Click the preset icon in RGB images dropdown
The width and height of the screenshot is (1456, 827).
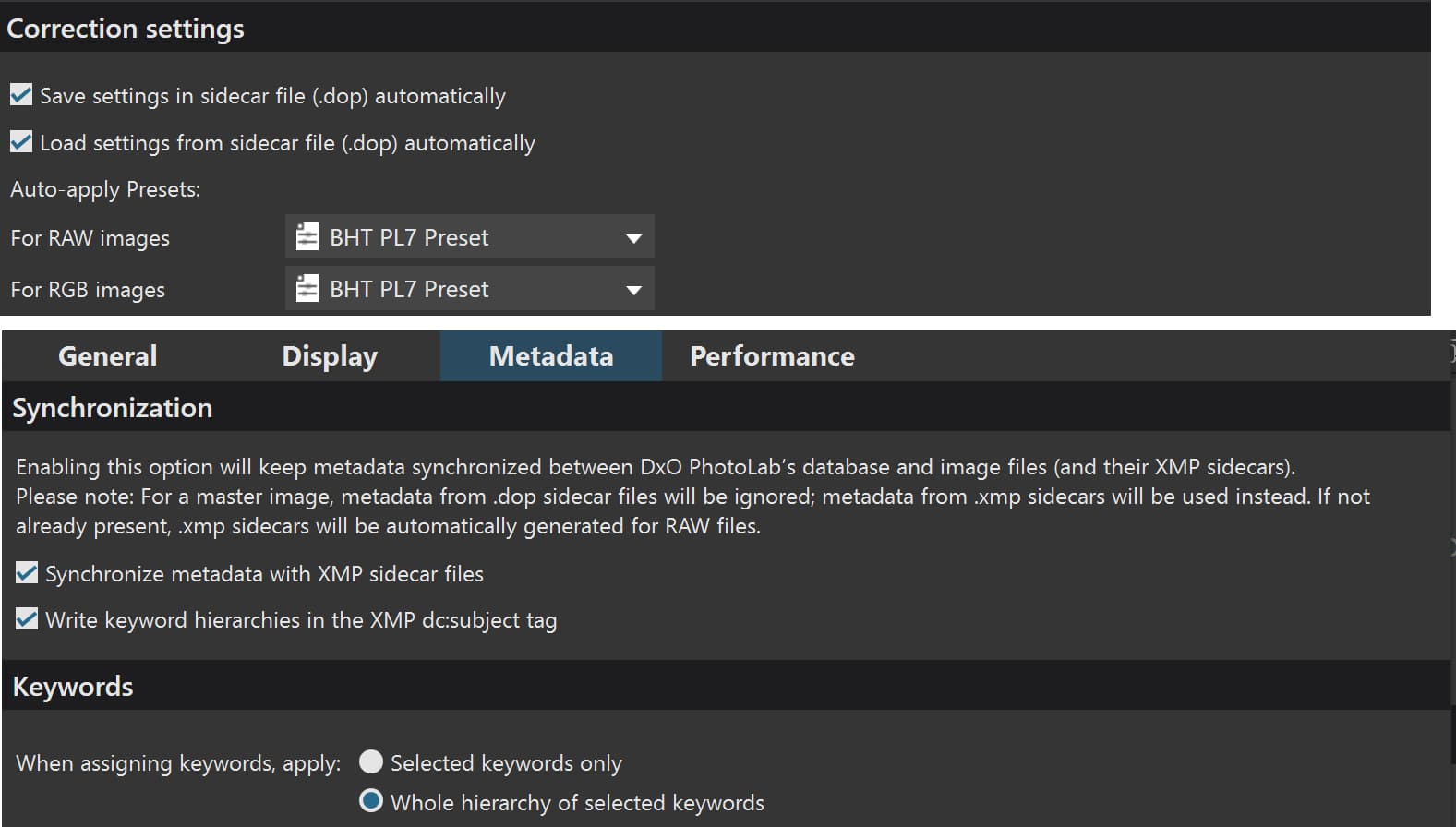click(307, 289)
